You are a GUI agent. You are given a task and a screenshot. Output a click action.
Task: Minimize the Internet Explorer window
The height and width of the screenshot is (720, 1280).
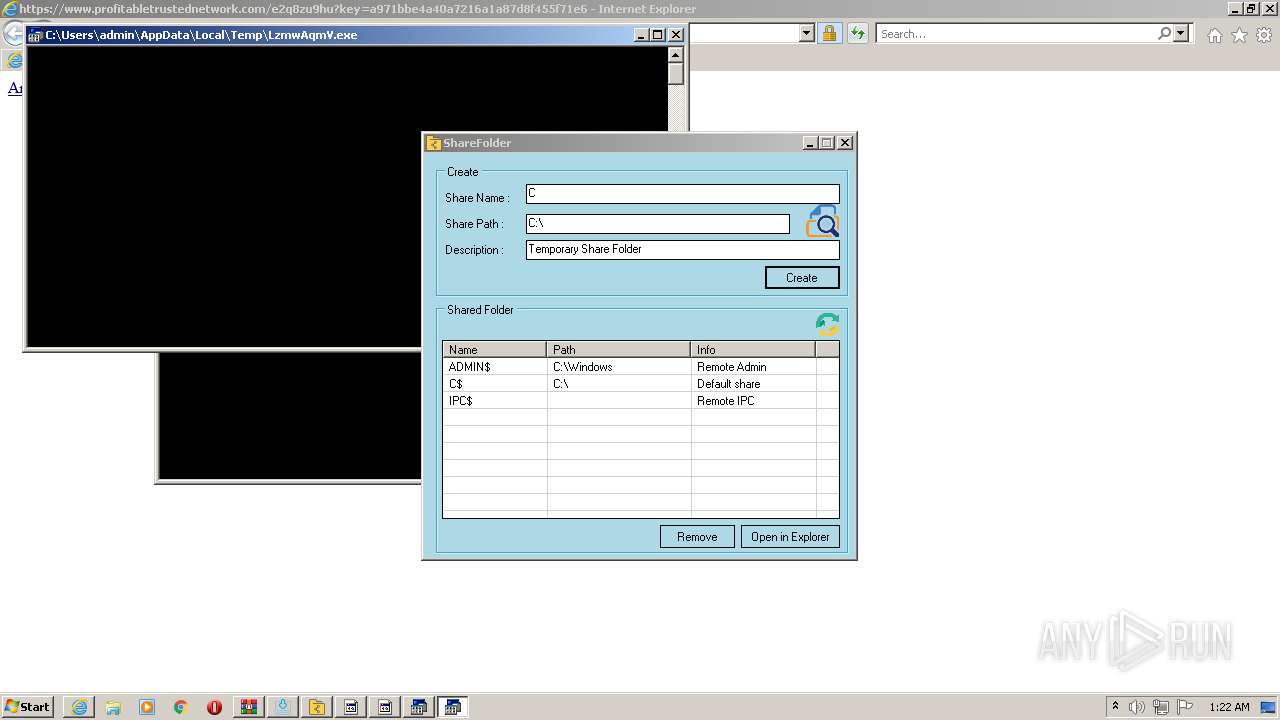coord(1234,8)
